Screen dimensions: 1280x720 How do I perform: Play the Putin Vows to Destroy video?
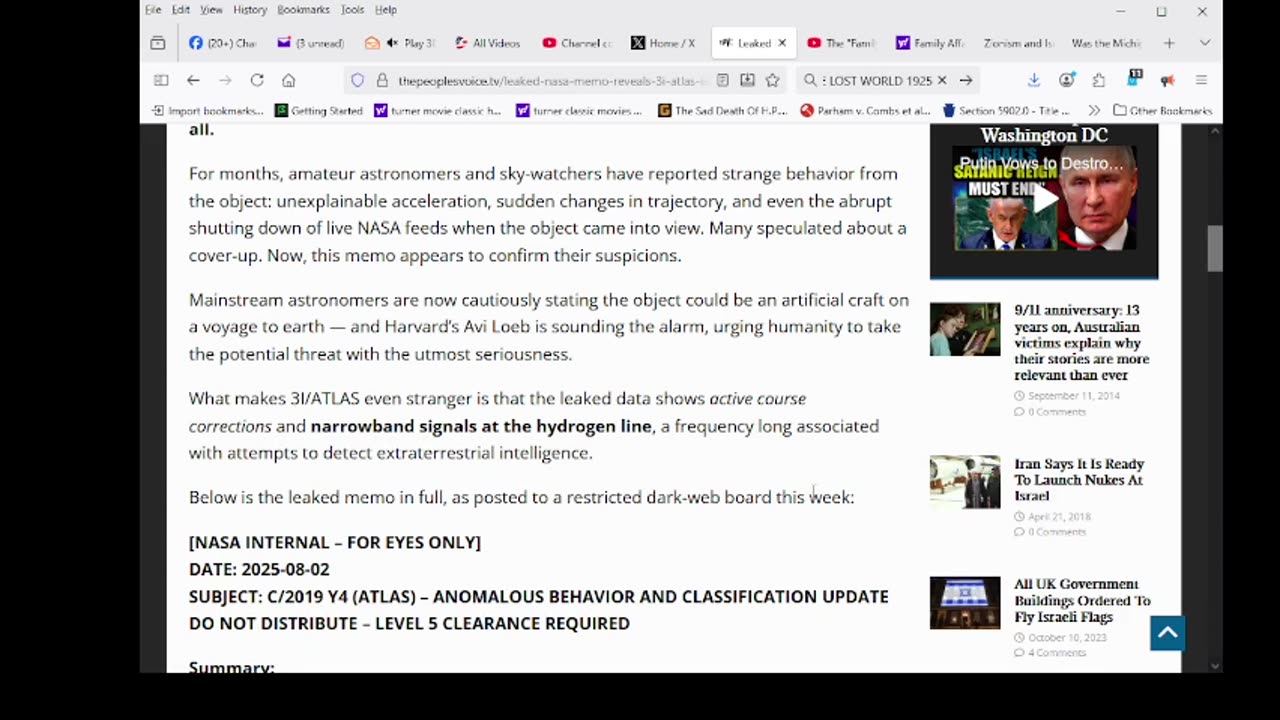(1044, 200)
